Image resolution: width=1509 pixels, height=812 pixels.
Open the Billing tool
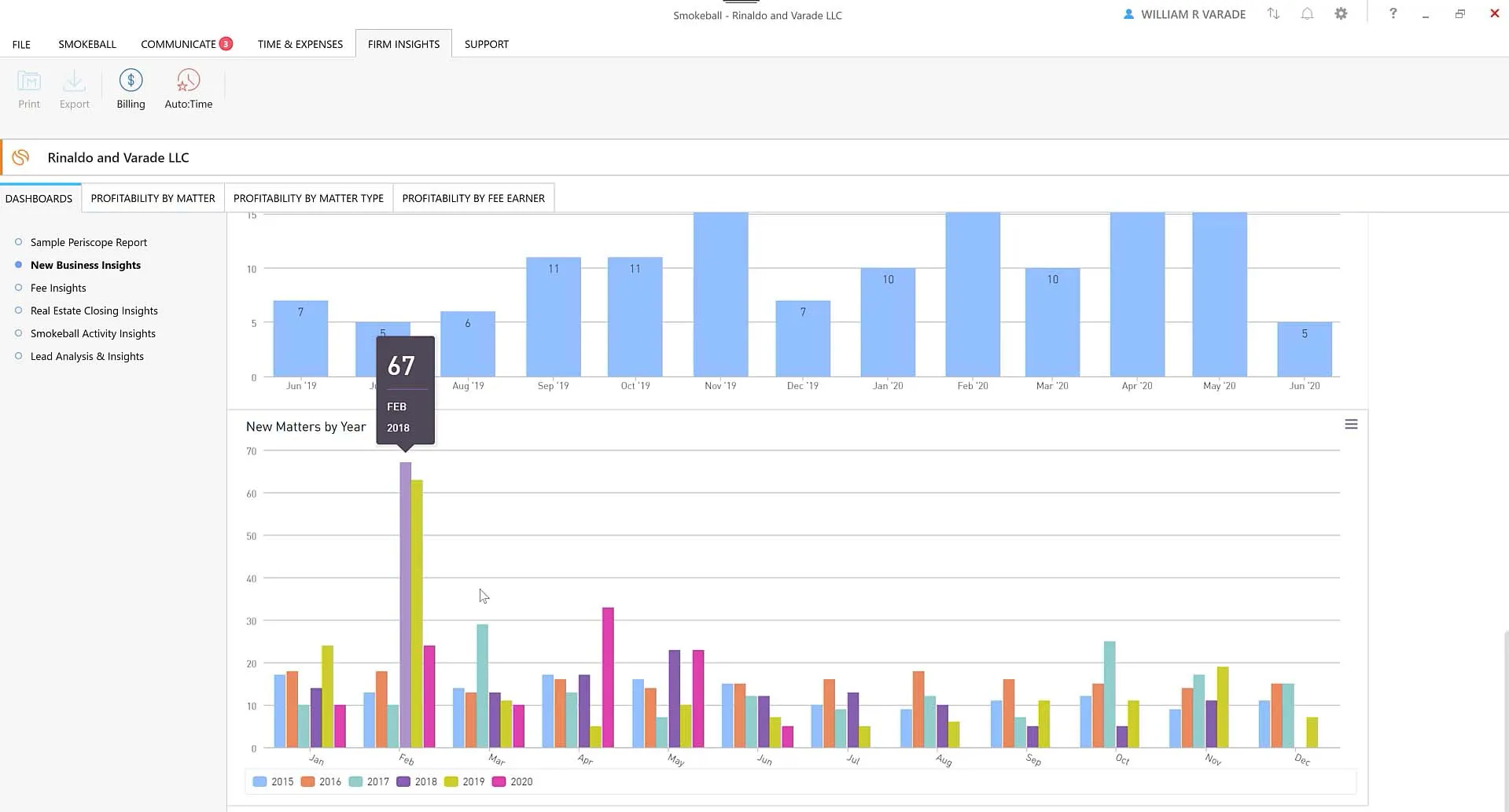[131, 89]
